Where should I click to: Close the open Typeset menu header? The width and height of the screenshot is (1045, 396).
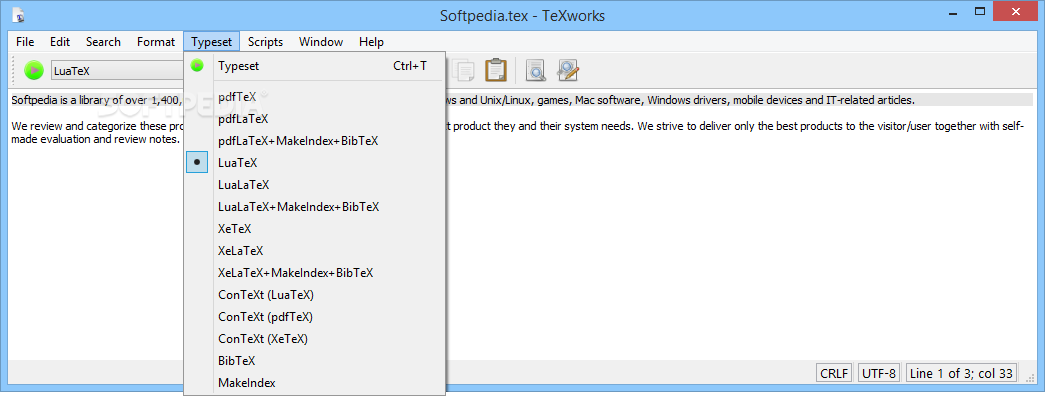(x=211, y=42)
